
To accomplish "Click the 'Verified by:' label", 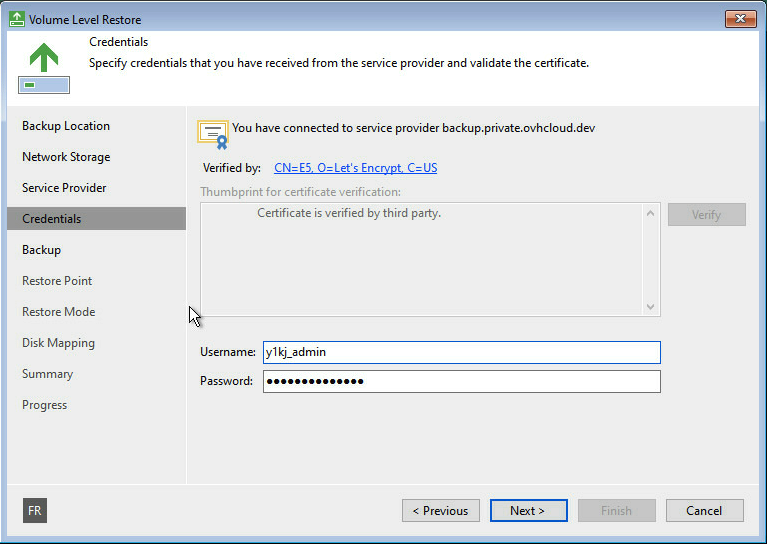I will [x=232, y=168].
